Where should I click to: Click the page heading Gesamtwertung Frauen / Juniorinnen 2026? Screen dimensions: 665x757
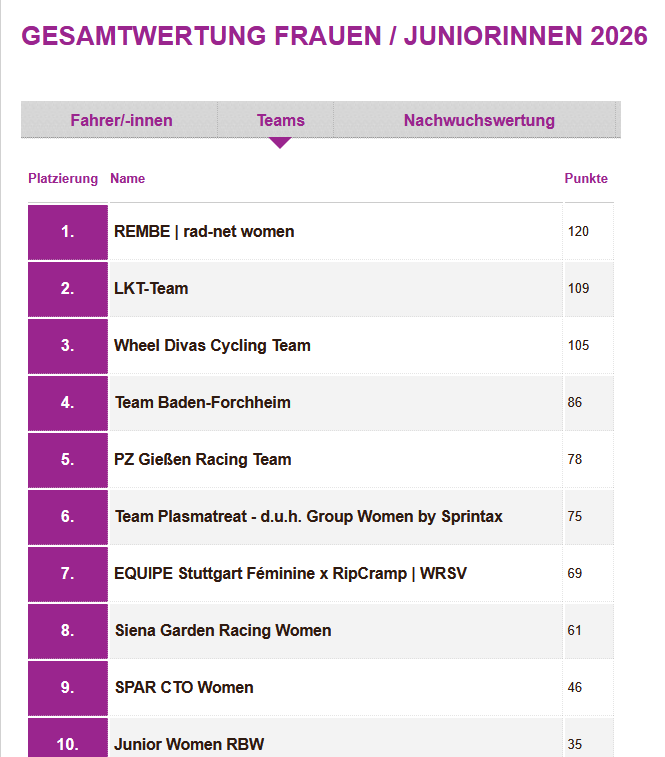[334, 36]
